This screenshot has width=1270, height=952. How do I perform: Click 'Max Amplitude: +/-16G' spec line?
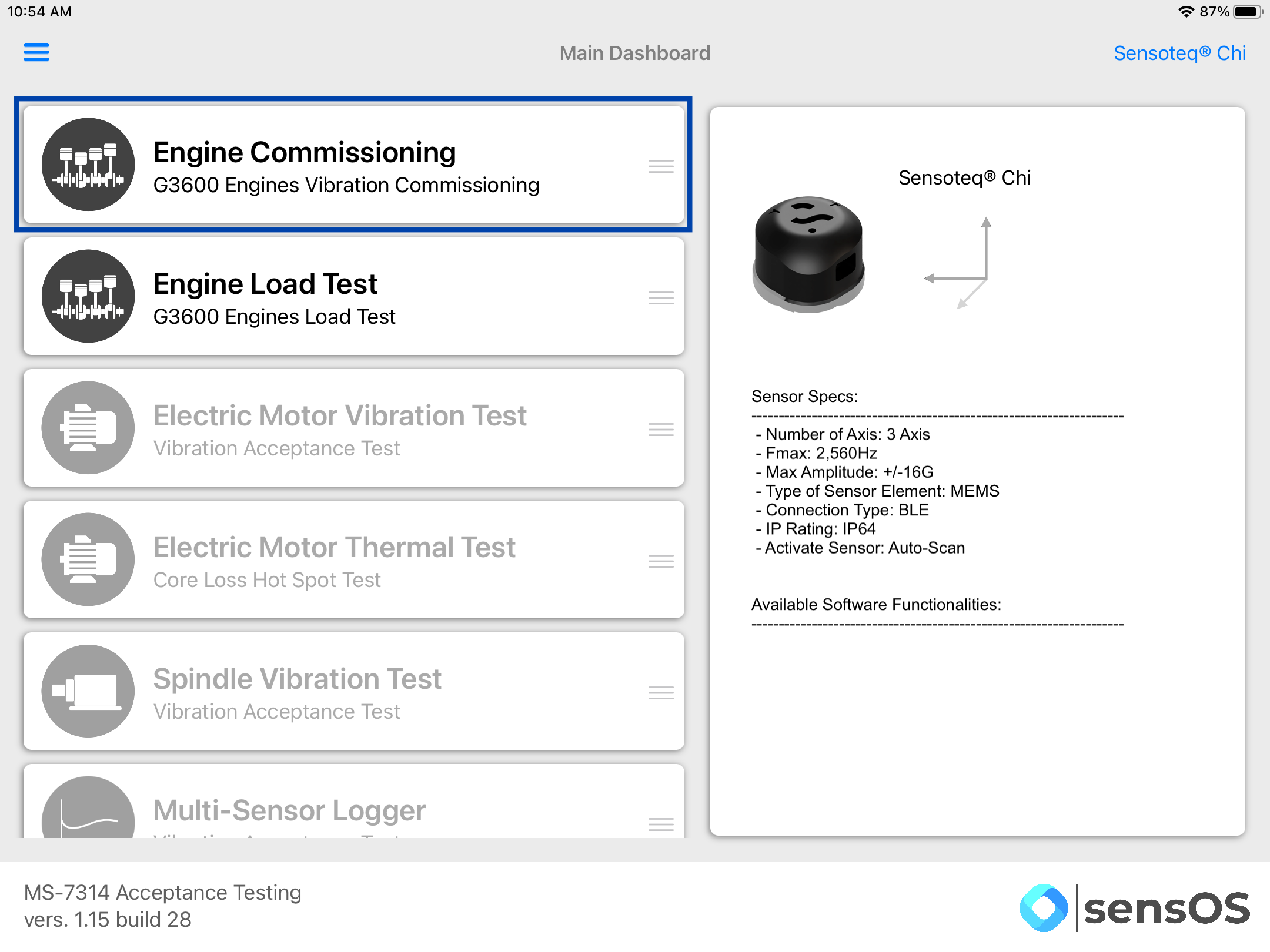(x=845, y=472)
